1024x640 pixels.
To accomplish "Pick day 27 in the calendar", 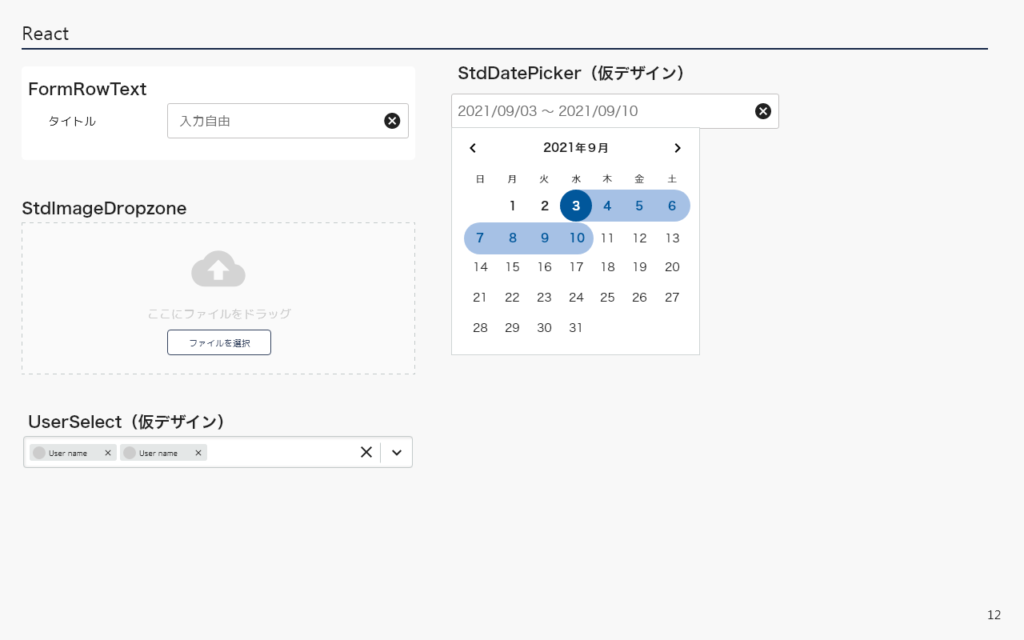I will click(672, 297).
